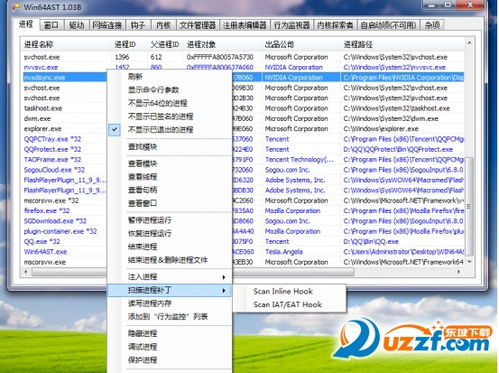The image size is (499, 373).
Task: Open the 文件管理器 tab
Action: (198, 25)
